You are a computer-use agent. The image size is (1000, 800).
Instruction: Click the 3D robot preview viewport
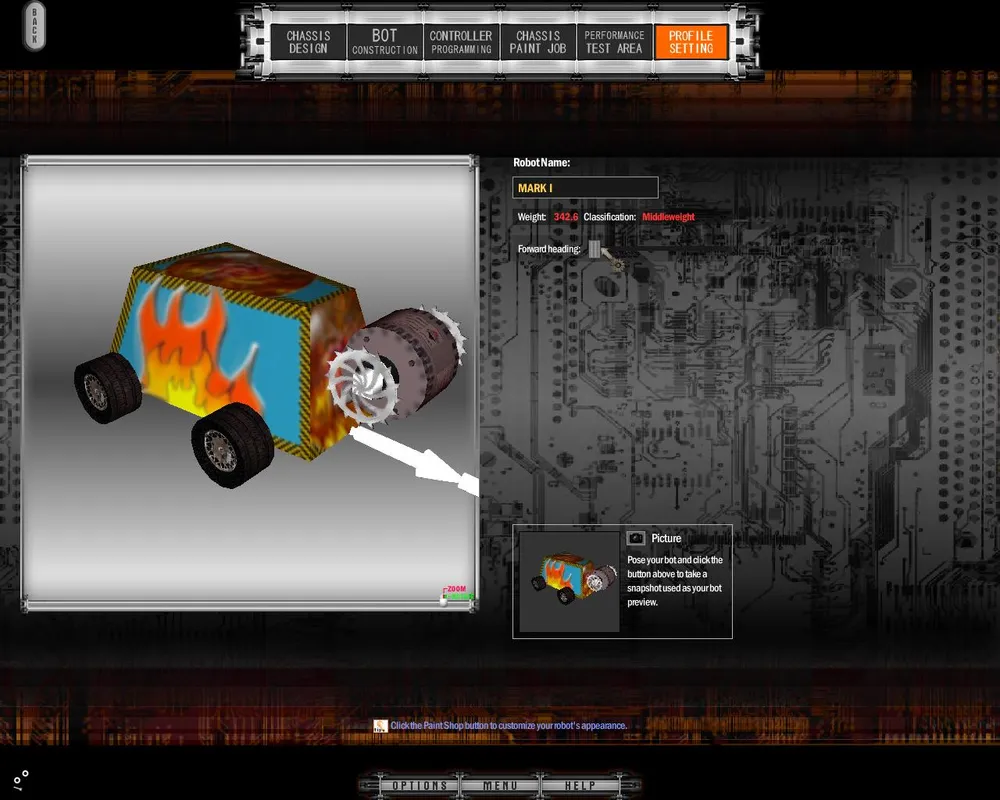point(250,383)
